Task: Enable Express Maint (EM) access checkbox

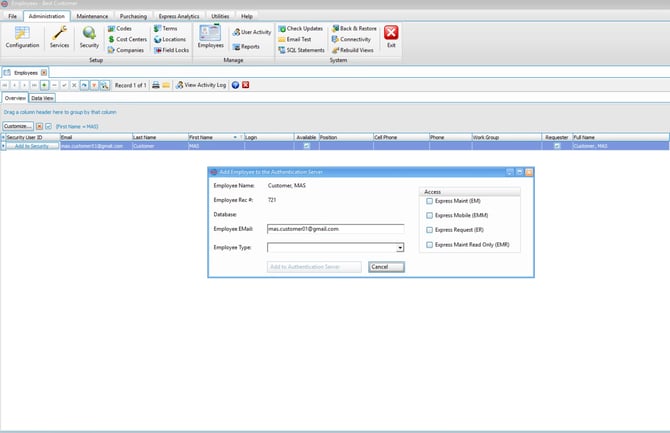Action: click(430, 201)
